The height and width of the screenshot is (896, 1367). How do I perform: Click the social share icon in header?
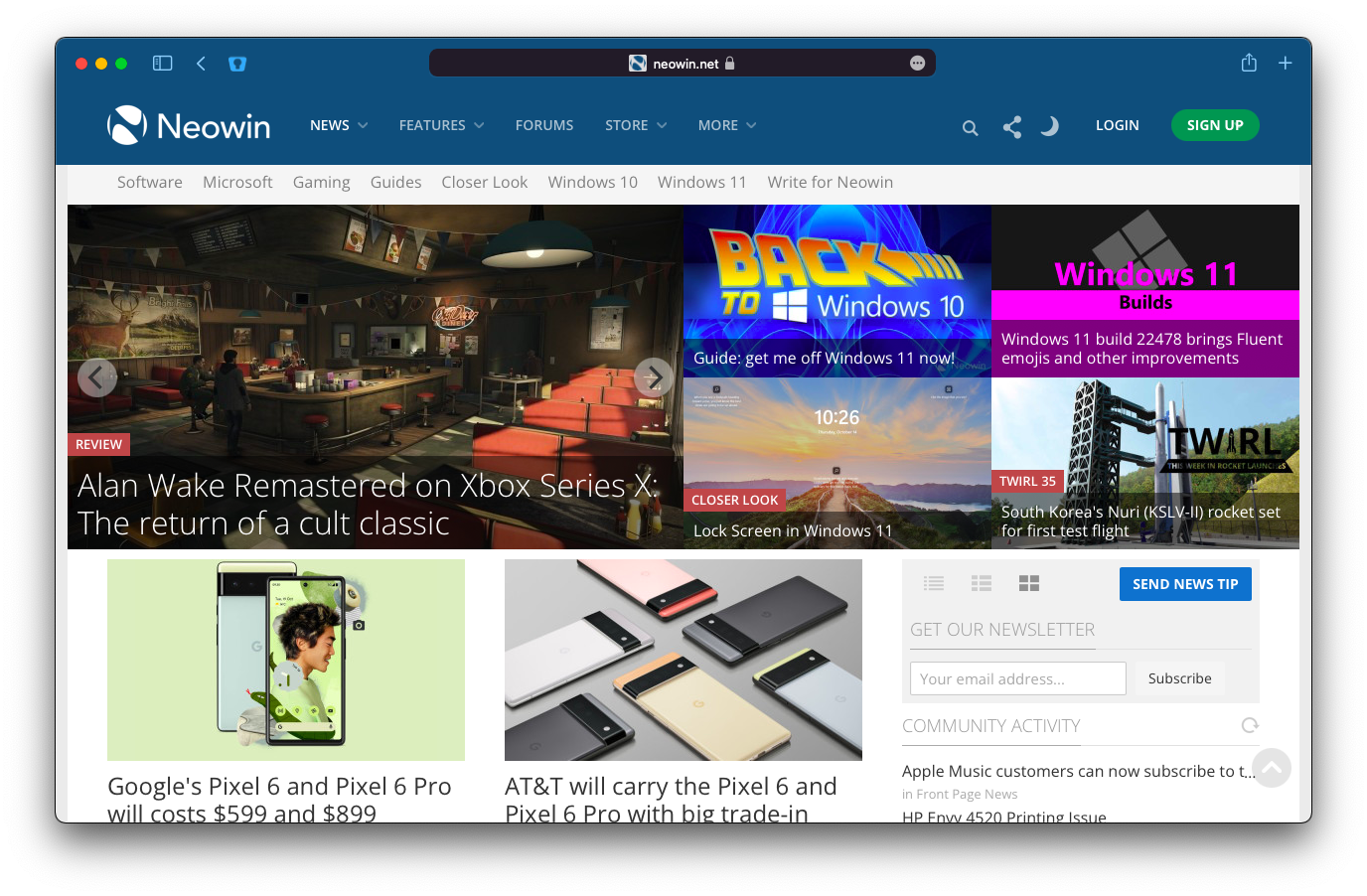coord(1012,127)
